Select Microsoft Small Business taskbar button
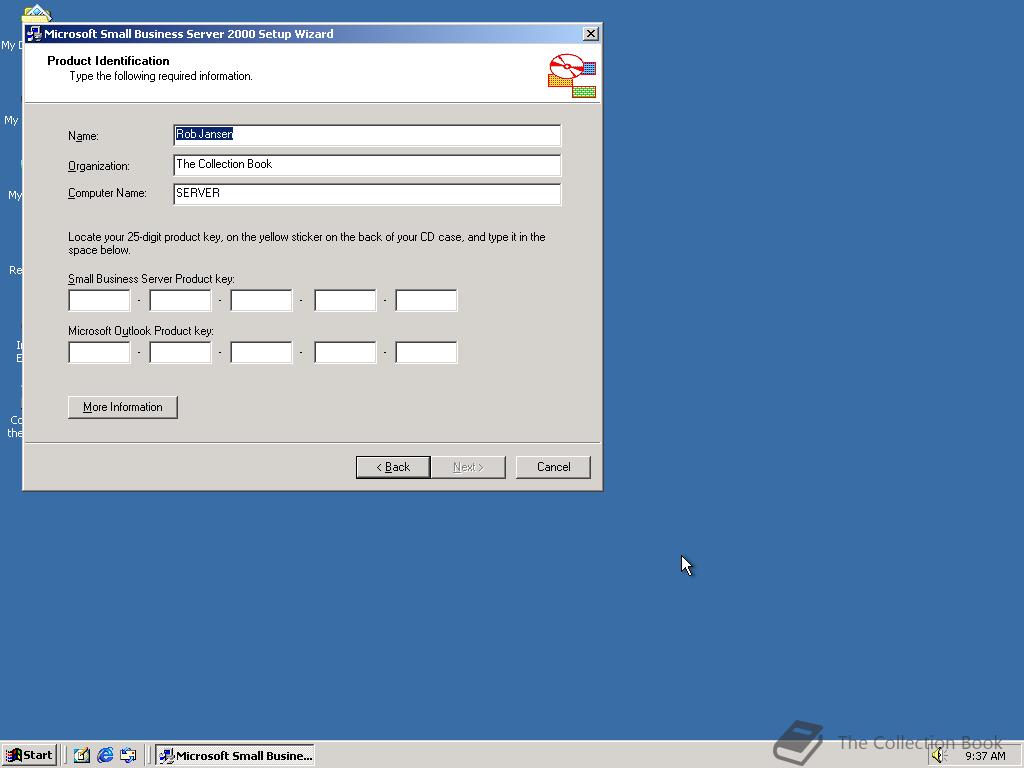Screen dimensions: 1024x768 [x=235, y=756]
